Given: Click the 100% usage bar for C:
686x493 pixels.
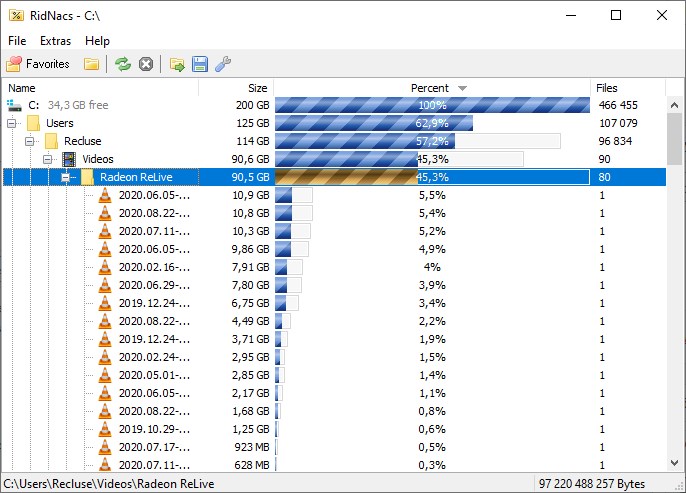Looking at the screenshot, I should (x=432, y=105).
